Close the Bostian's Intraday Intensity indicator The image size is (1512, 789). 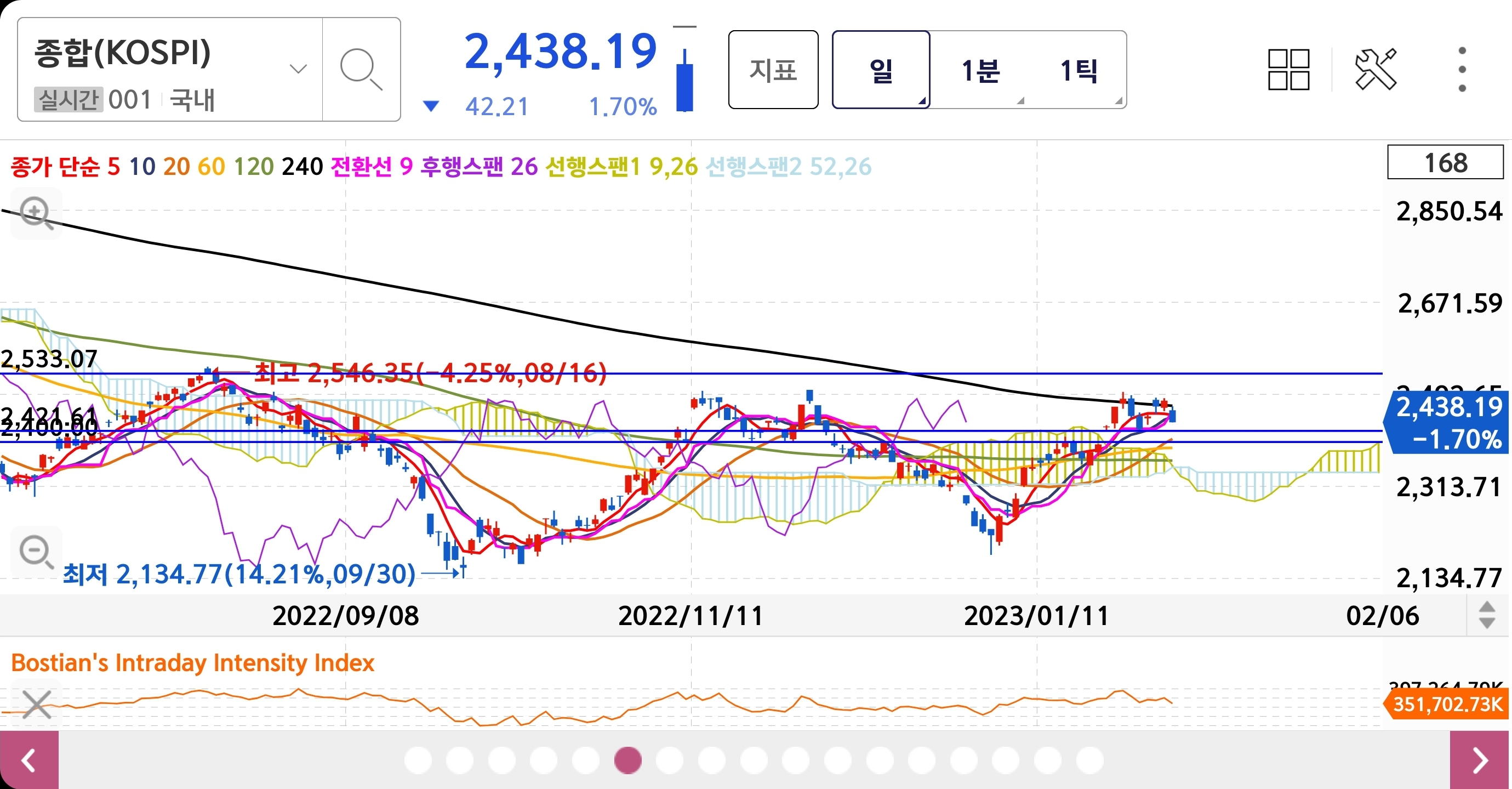(36, 703)
